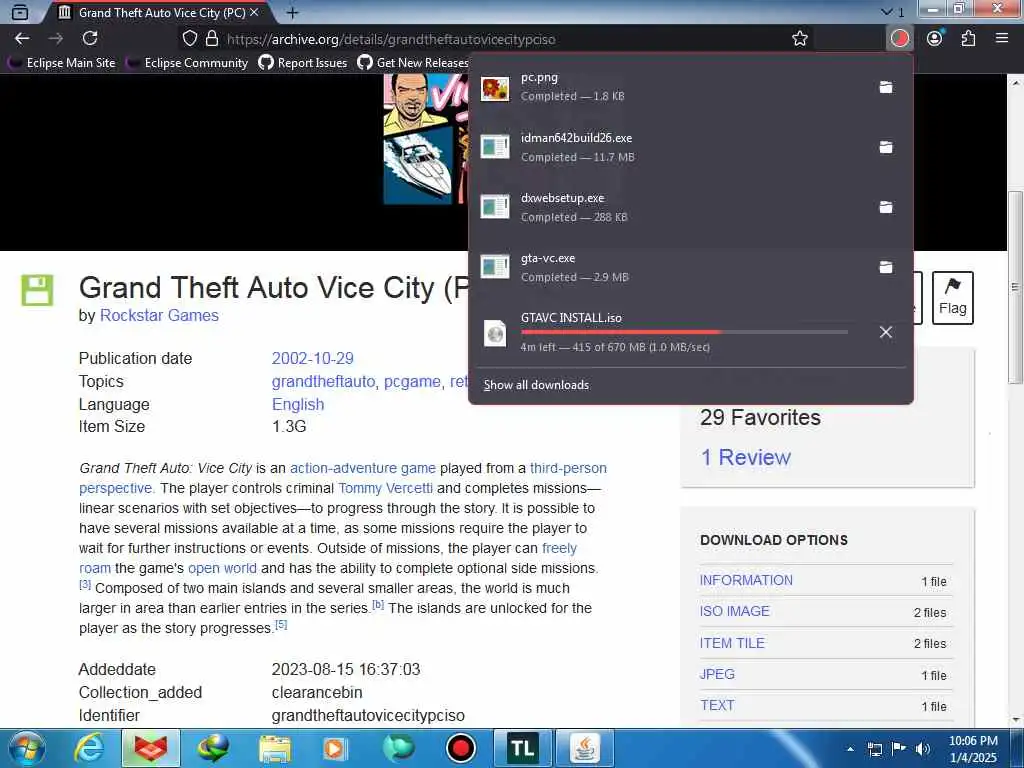Screen dimensions: 1024x768
Task: Open the open world link
Action: [222, 568]
